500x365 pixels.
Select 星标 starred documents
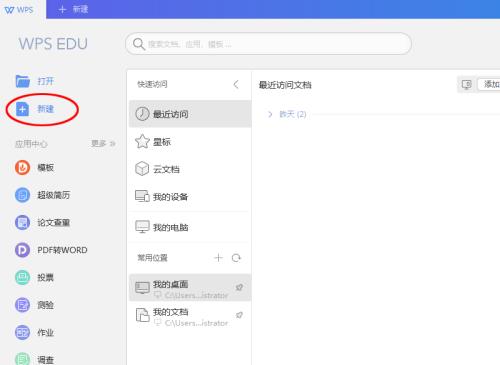190,142
